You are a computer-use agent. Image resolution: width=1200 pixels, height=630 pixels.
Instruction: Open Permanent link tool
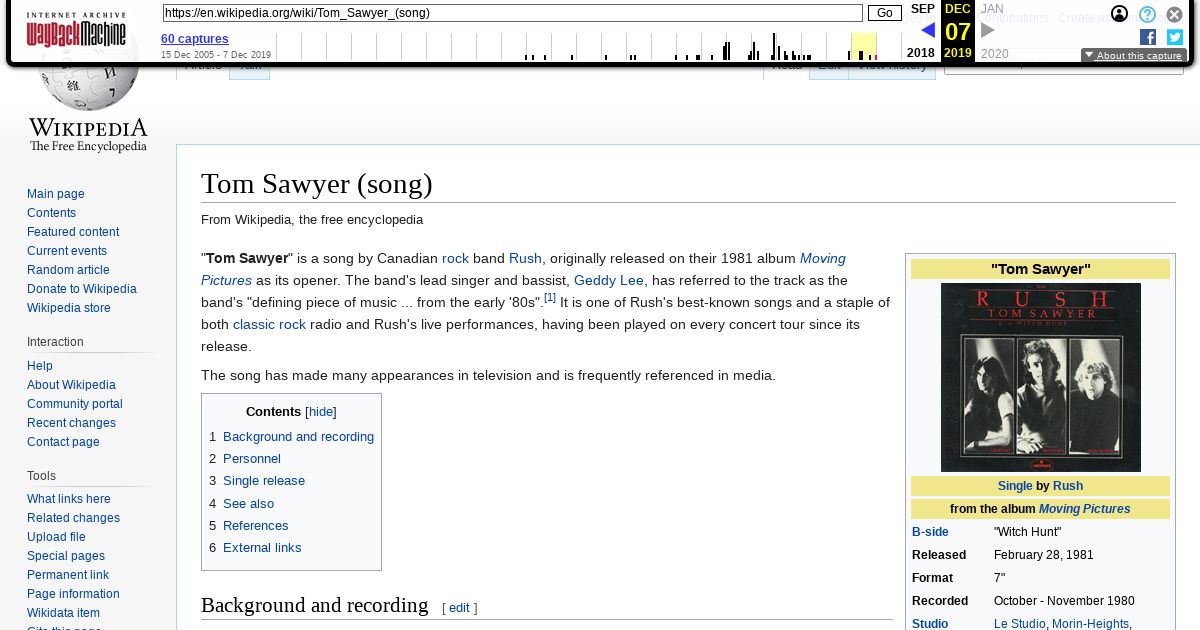click(68, 575)
